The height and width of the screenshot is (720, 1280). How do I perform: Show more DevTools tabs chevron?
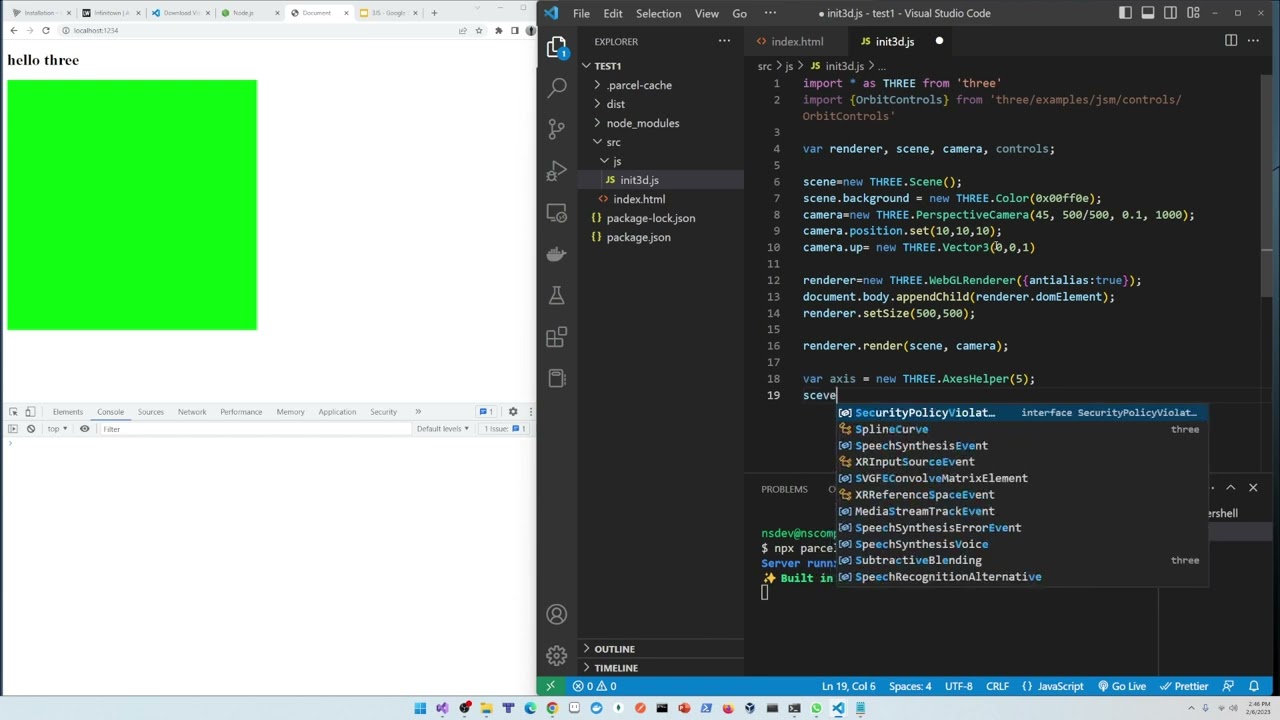418,412
